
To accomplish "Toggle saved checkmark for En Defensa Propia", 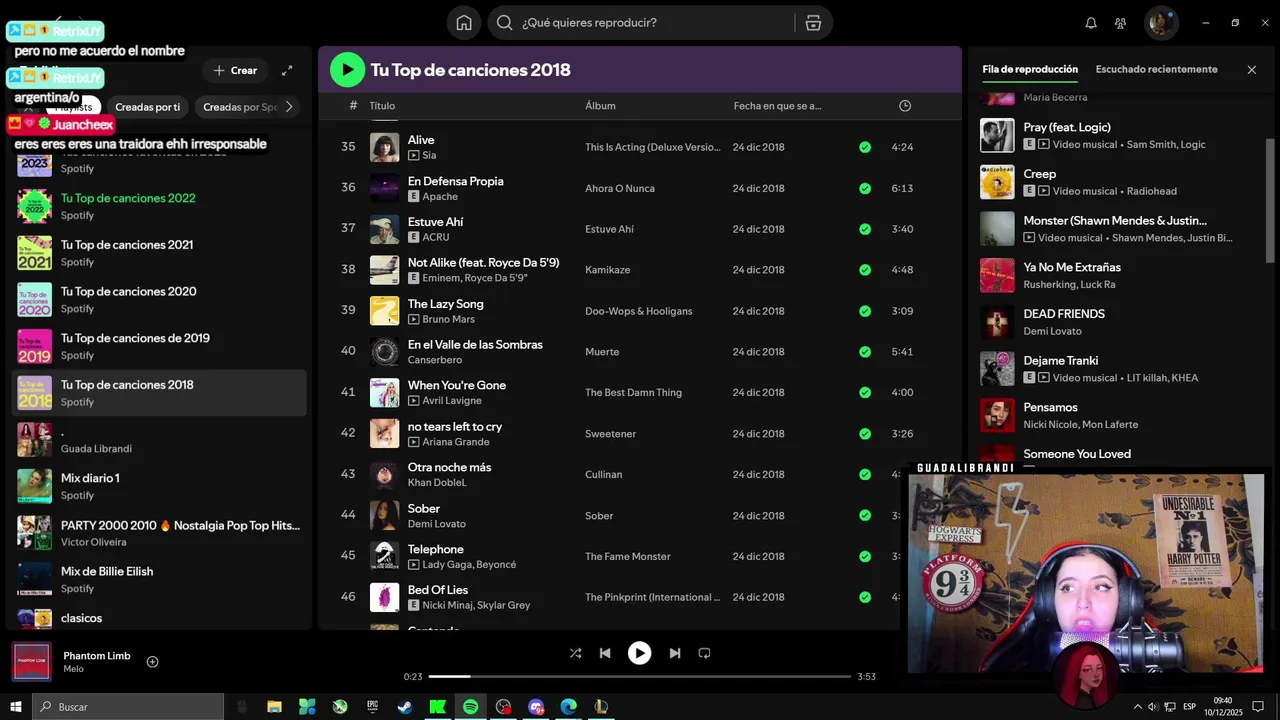I will 865,188.
